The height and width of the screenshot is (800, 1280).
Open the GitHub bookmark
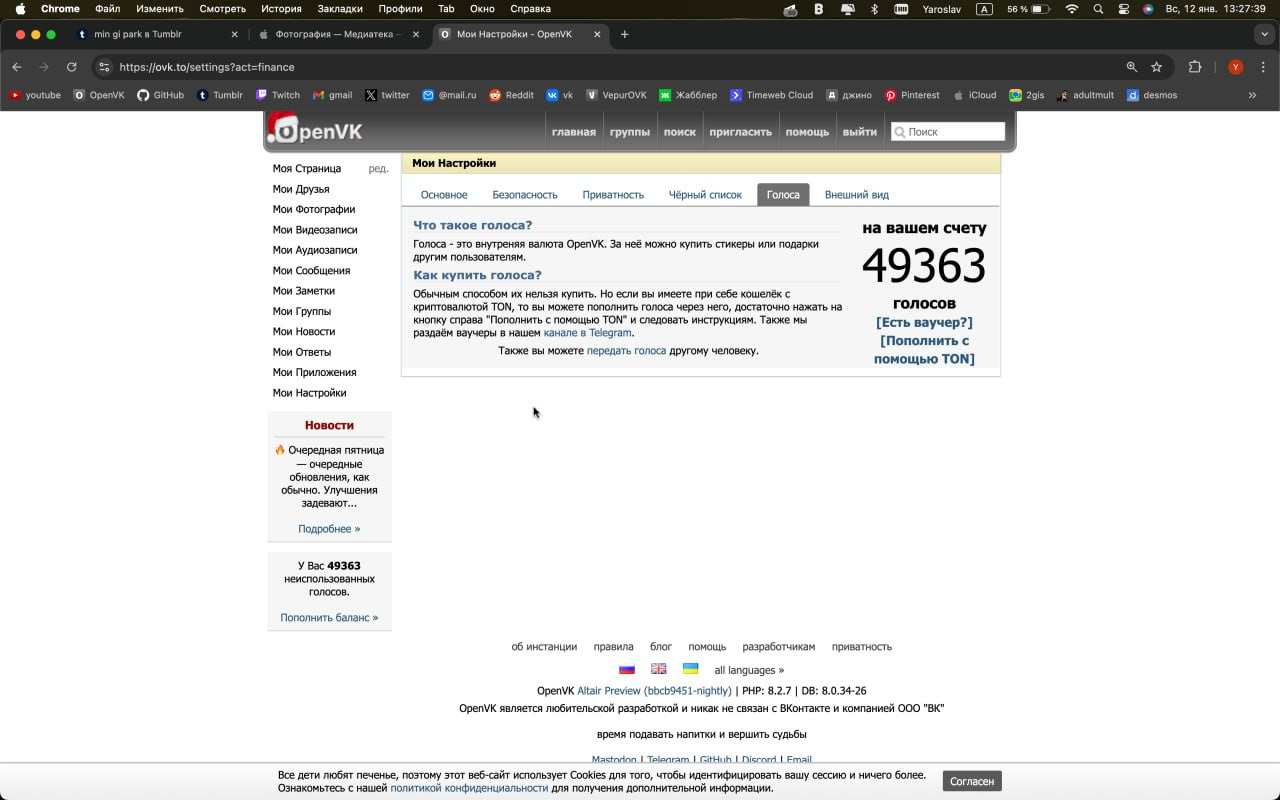(x=160, y=95)
